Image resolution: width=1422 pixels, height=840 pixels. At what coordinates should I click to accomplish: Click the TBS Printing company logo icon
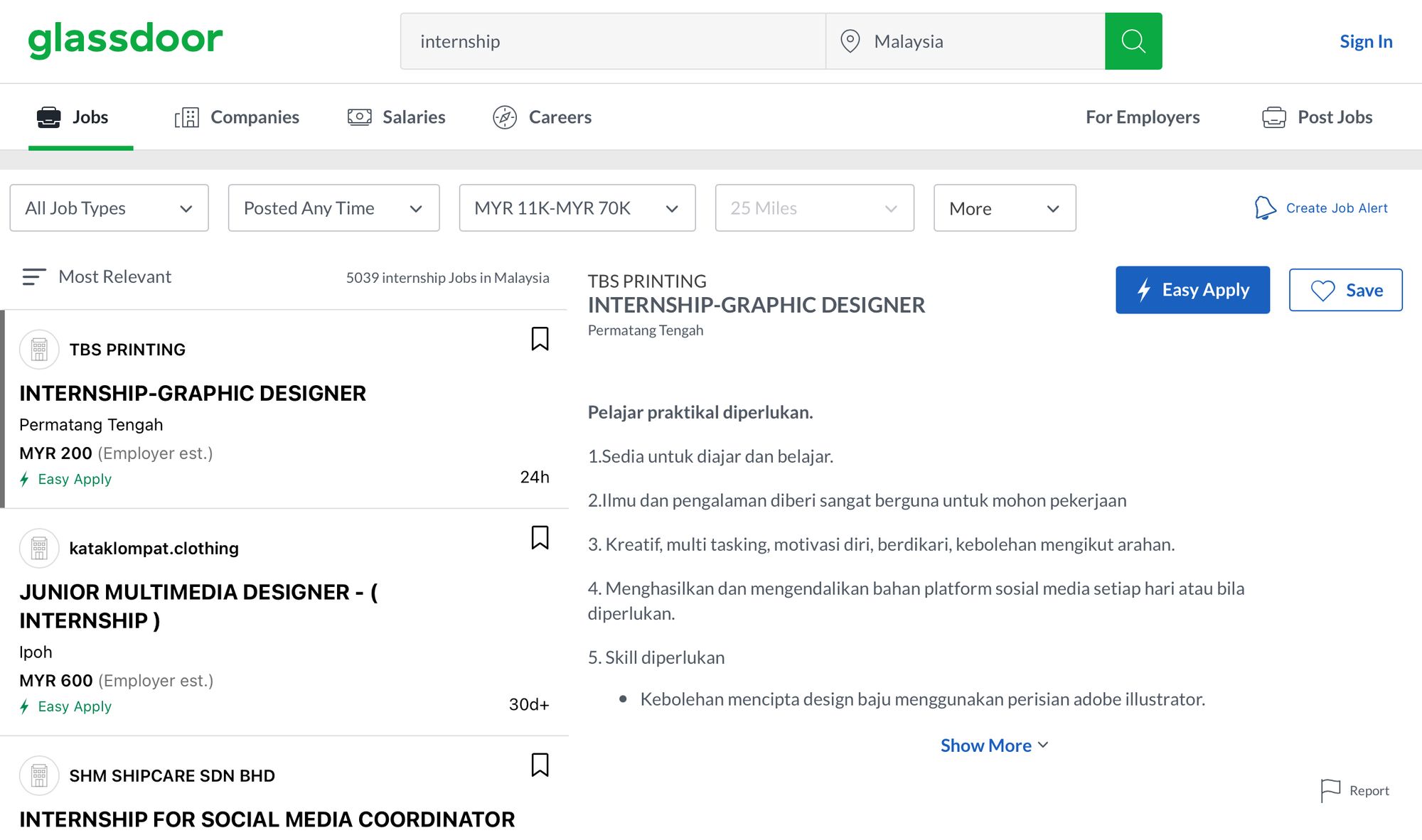(x=39, y=349)
